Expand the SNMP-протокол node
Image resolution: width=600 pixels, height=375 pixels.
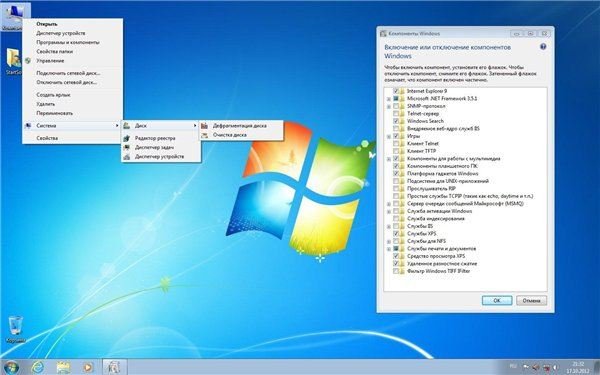click(389, 106)
